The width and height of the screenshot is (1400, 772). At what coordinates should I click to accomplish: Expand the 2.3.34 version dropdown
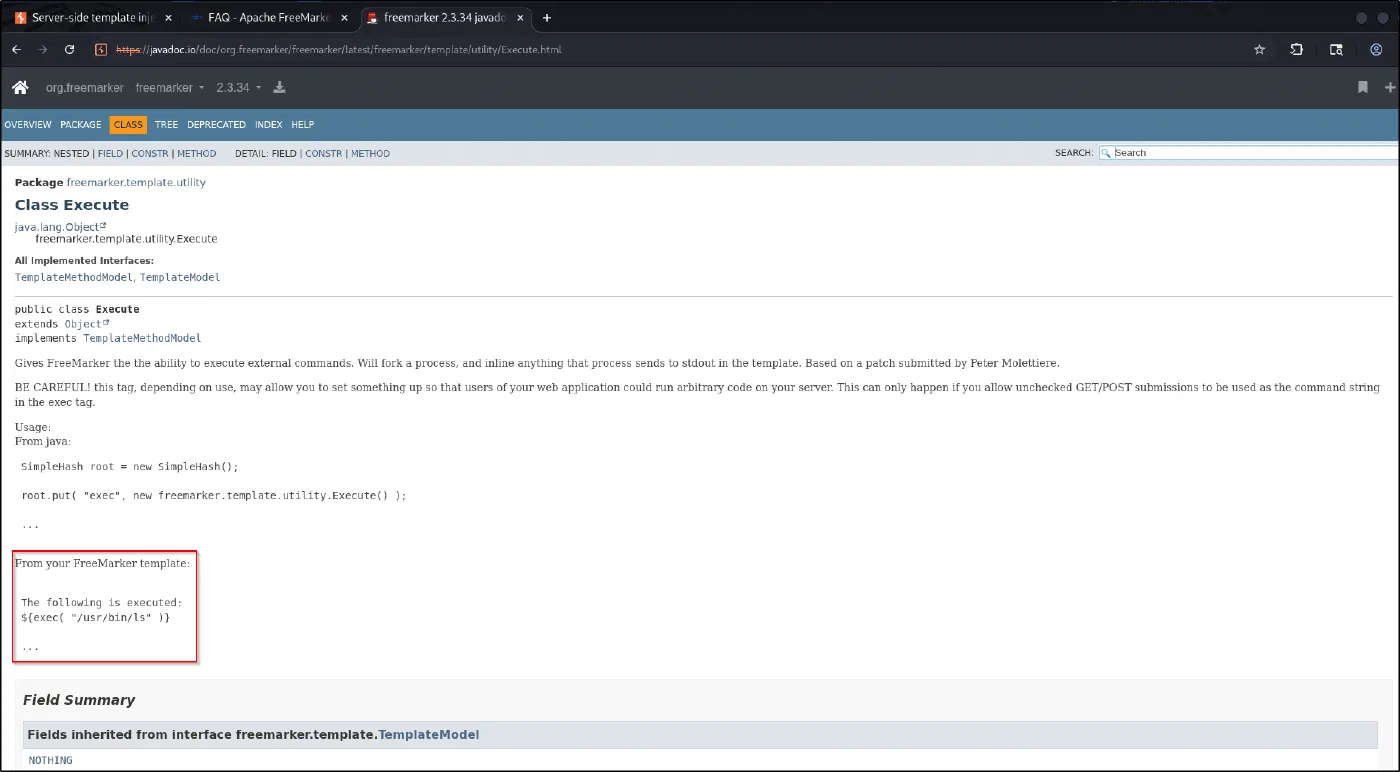[x=239, y=88]
